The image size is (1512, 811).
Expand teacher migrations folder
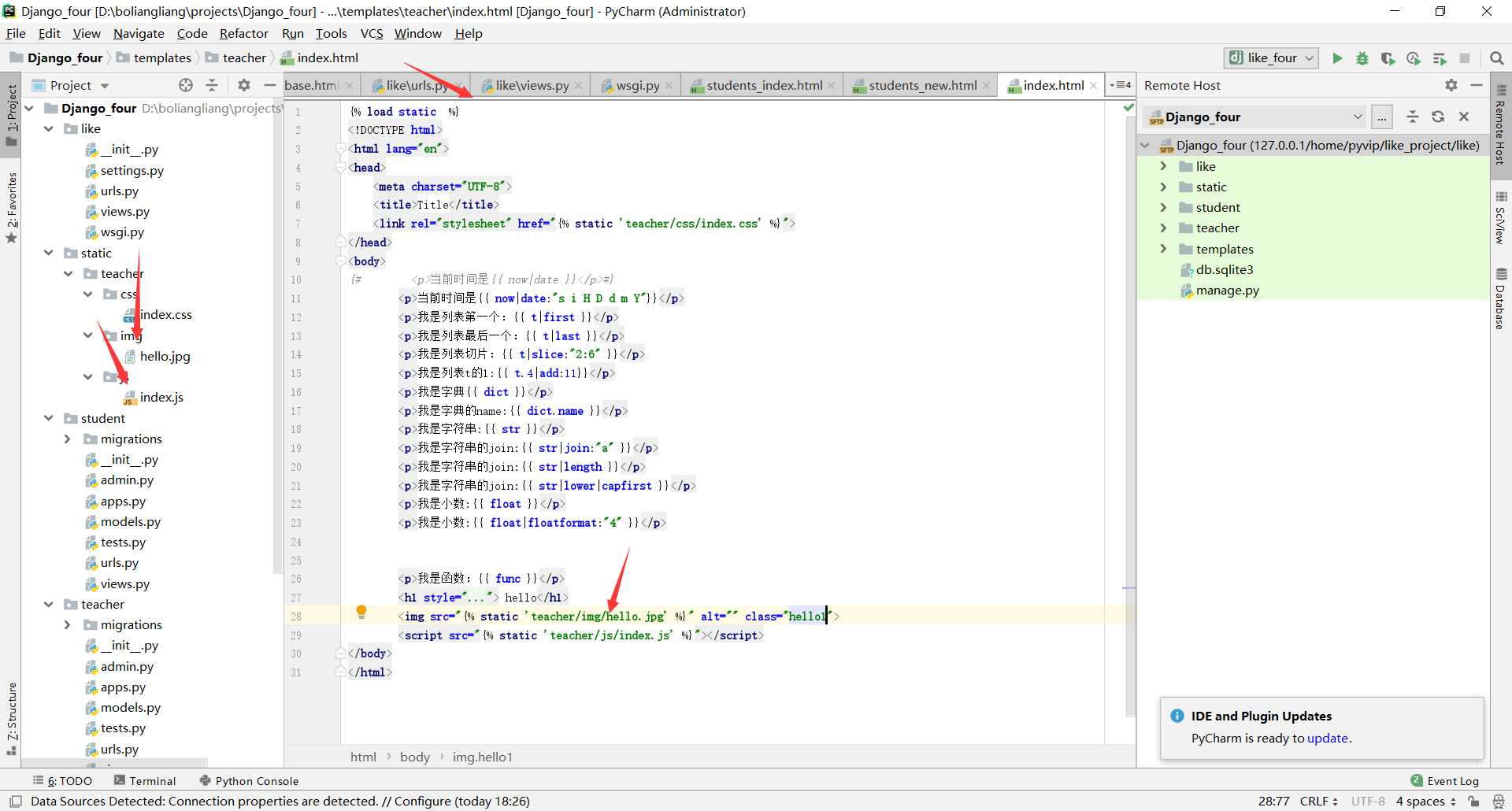tap(68, 624)
